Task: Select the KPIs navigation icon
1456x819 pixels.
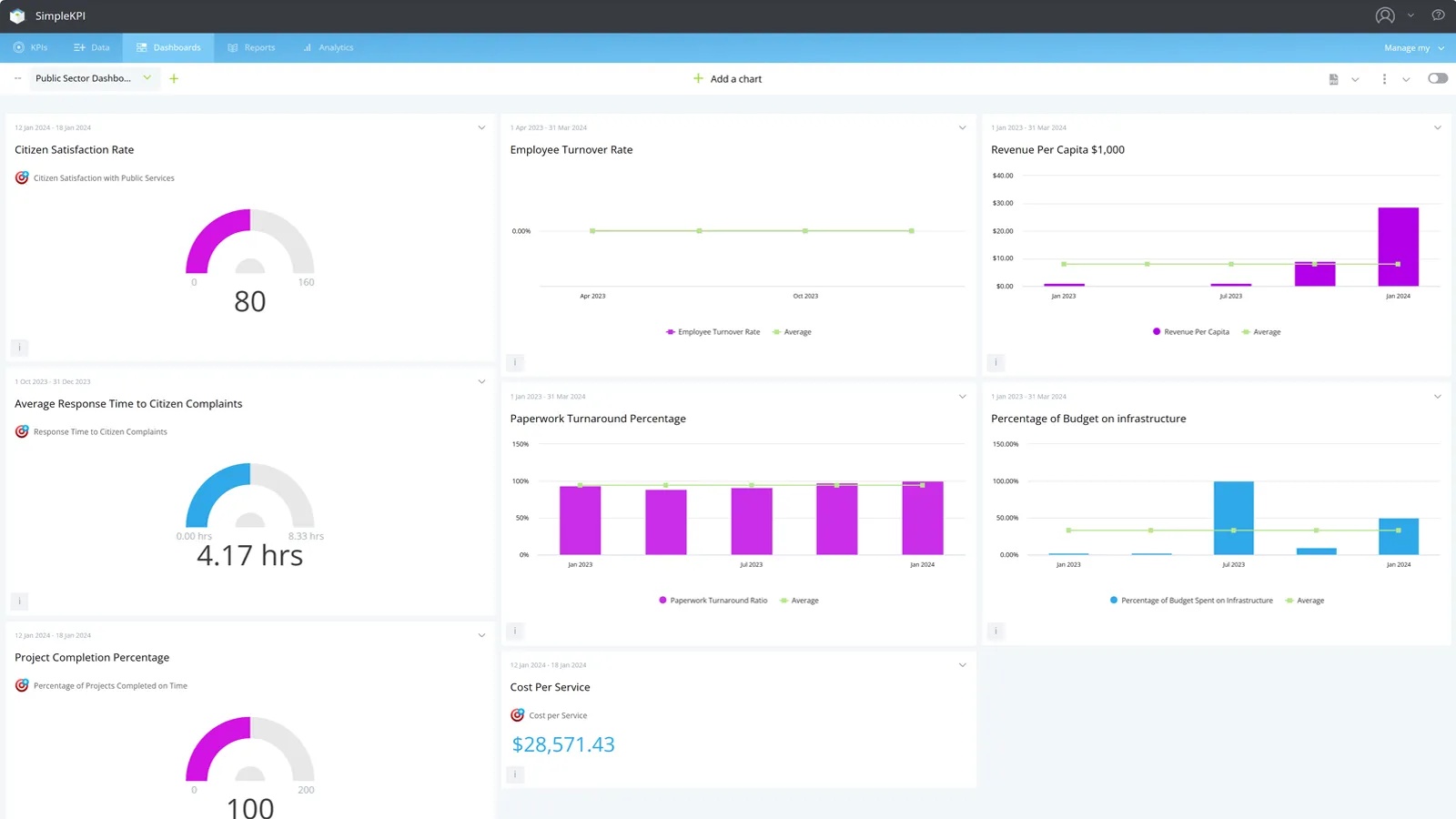Action: click(21, 47)
